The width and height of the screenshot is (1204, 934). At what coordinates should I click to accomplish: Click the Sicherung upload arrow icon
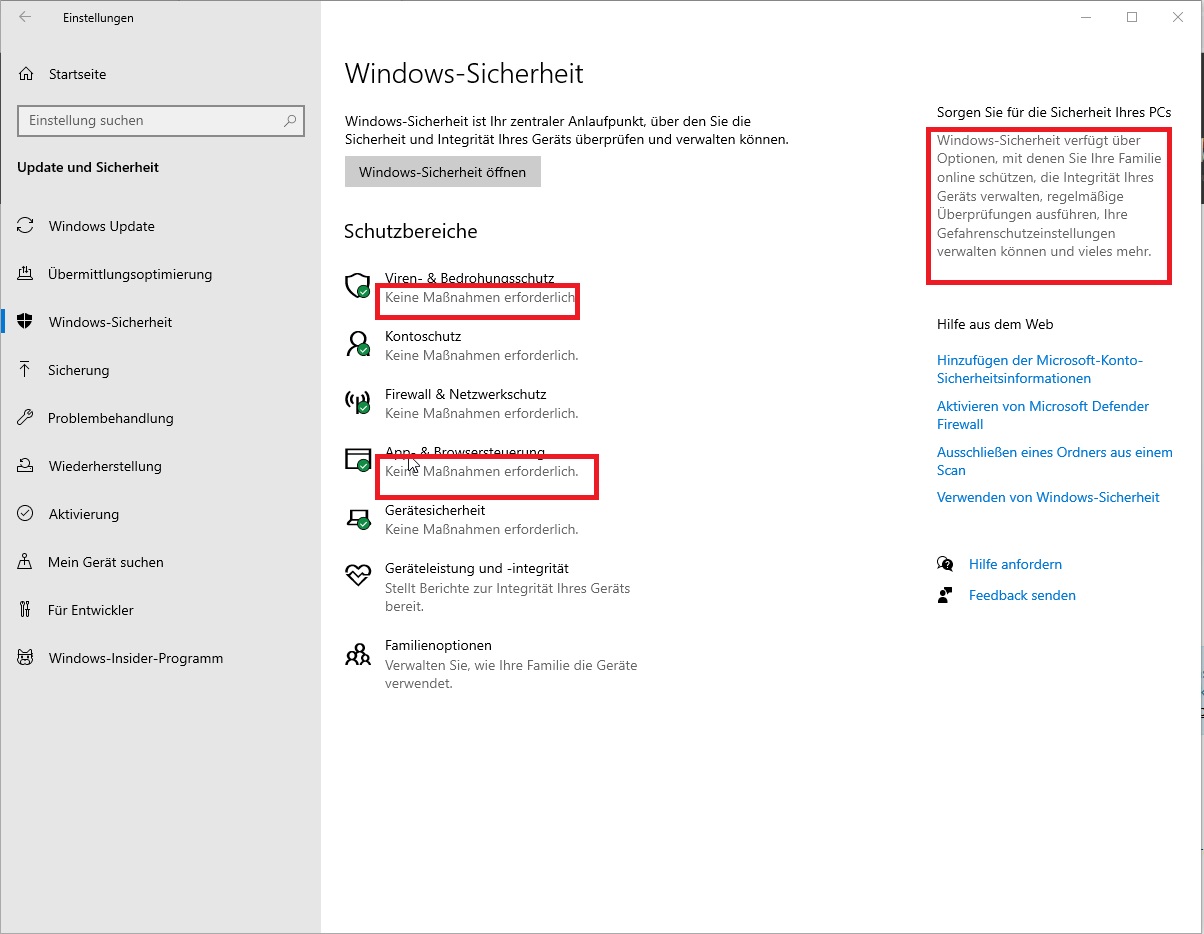coord(26,370)
